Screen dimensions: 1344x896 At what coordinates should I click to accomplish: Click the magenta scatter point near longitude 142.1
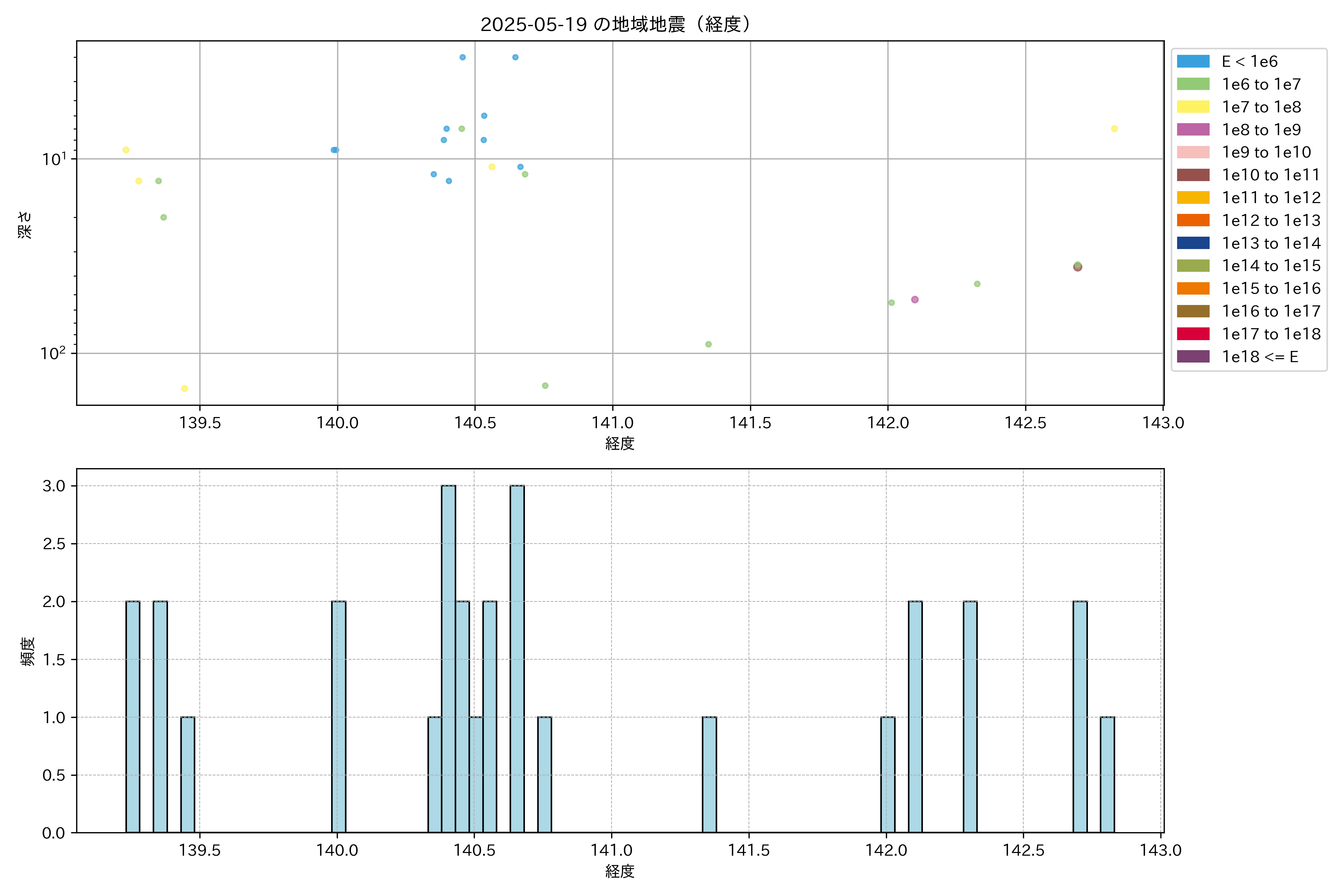pyautogui.click(x=914, y=299)
